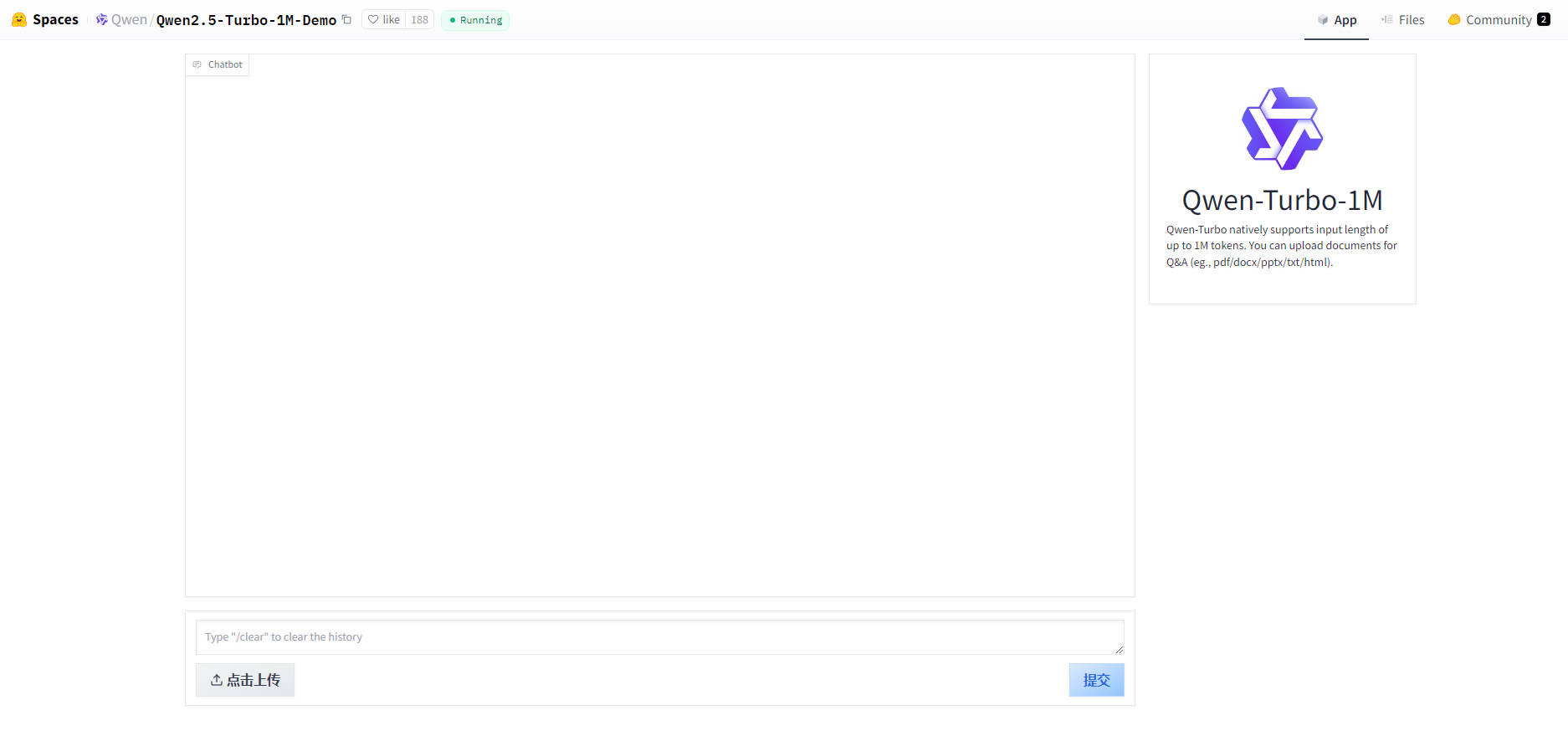This screenshot has width=1568, height=741.
Task: Open the Community tab
Action: pyautogui.click(x=1489, y=19)
